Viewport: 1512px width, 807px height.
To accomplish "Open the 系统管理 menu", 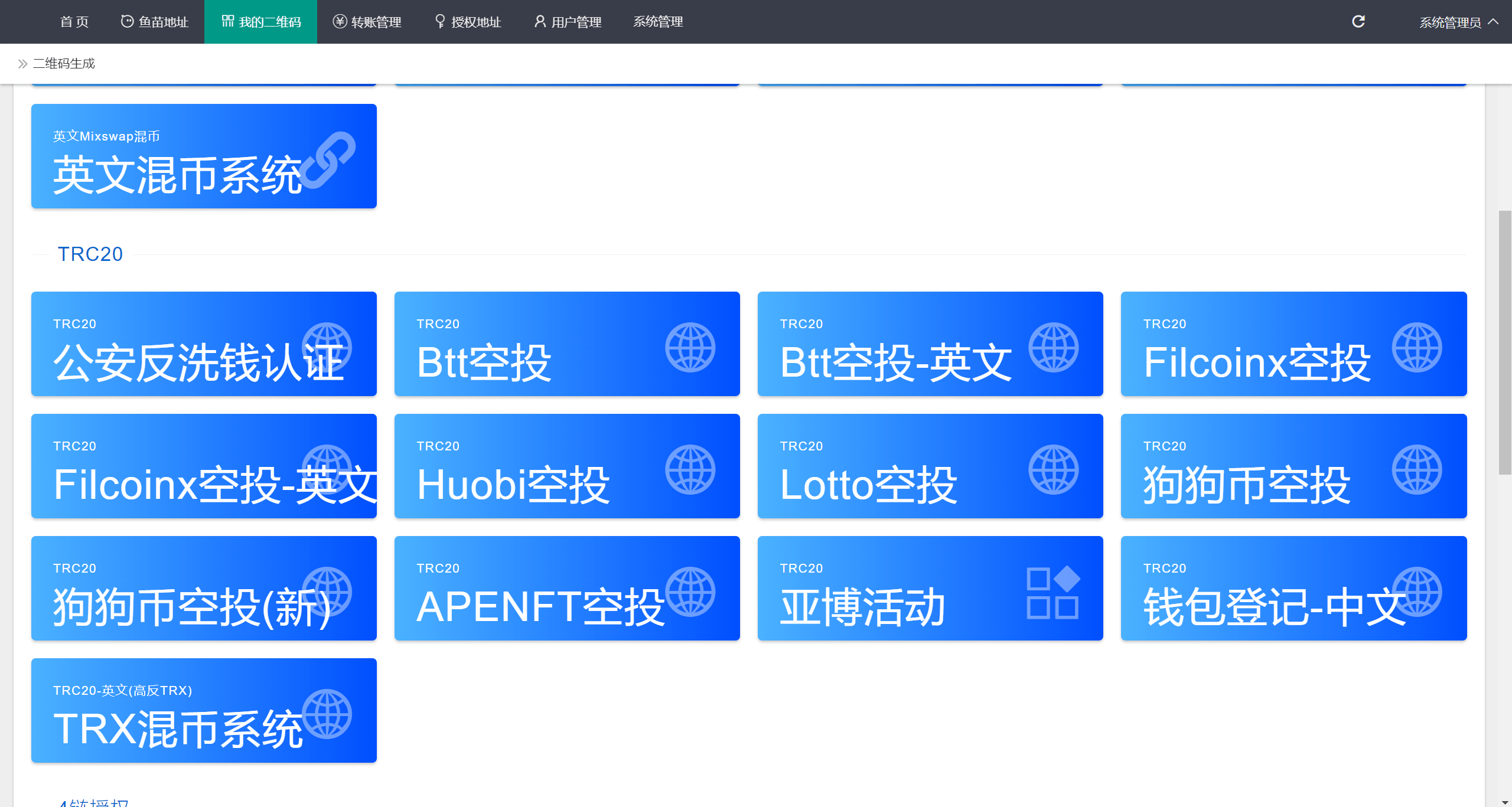I will pos(658,22).
